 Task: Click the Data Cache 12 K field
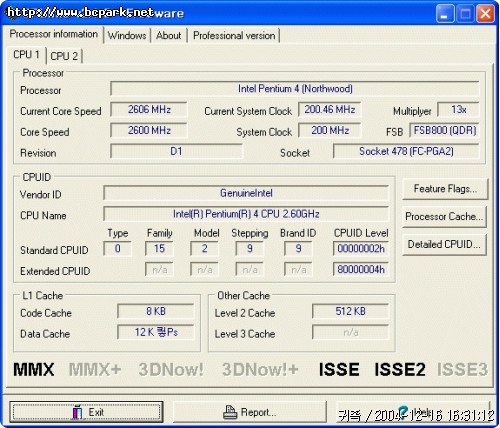pos(155,332)
